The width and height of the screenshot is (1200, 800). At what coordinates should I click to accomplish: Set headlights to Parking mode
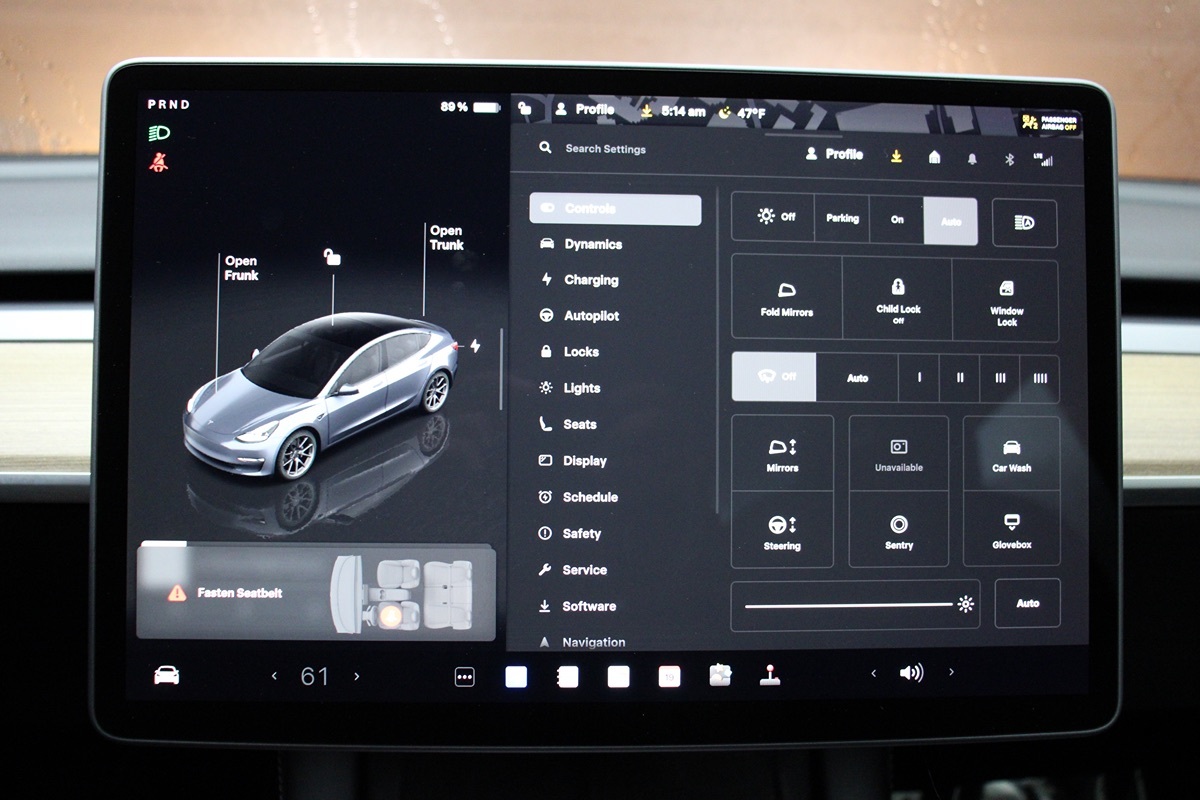[842, 219]
